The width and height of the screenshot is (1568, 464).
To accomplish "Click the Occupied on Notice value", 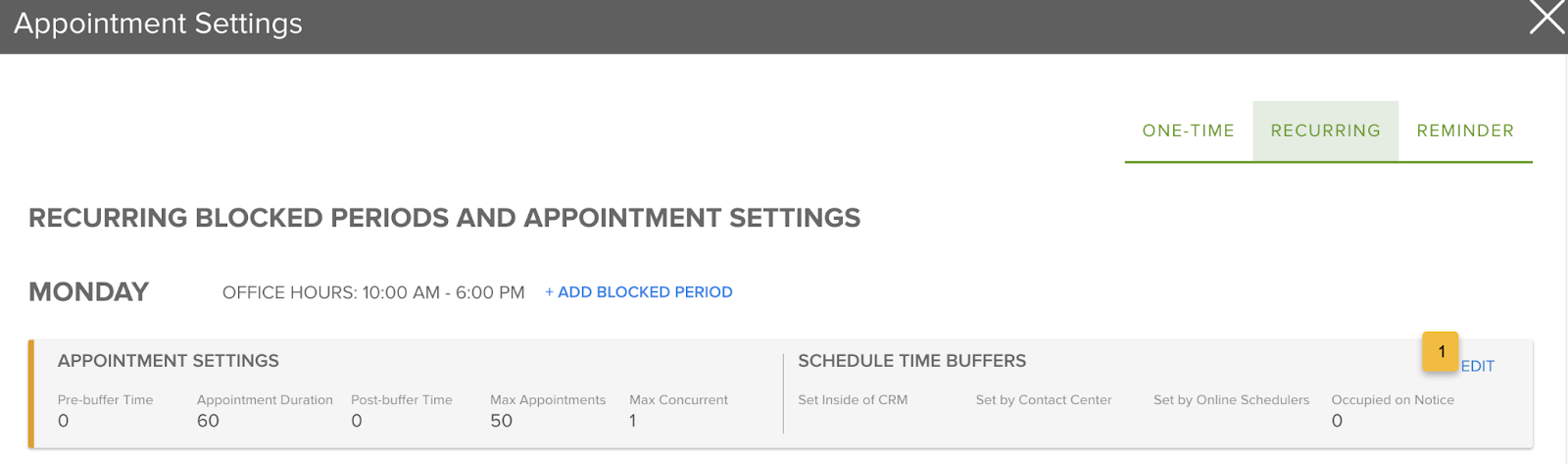I will pyautogui.click(x=1337, y=421).
